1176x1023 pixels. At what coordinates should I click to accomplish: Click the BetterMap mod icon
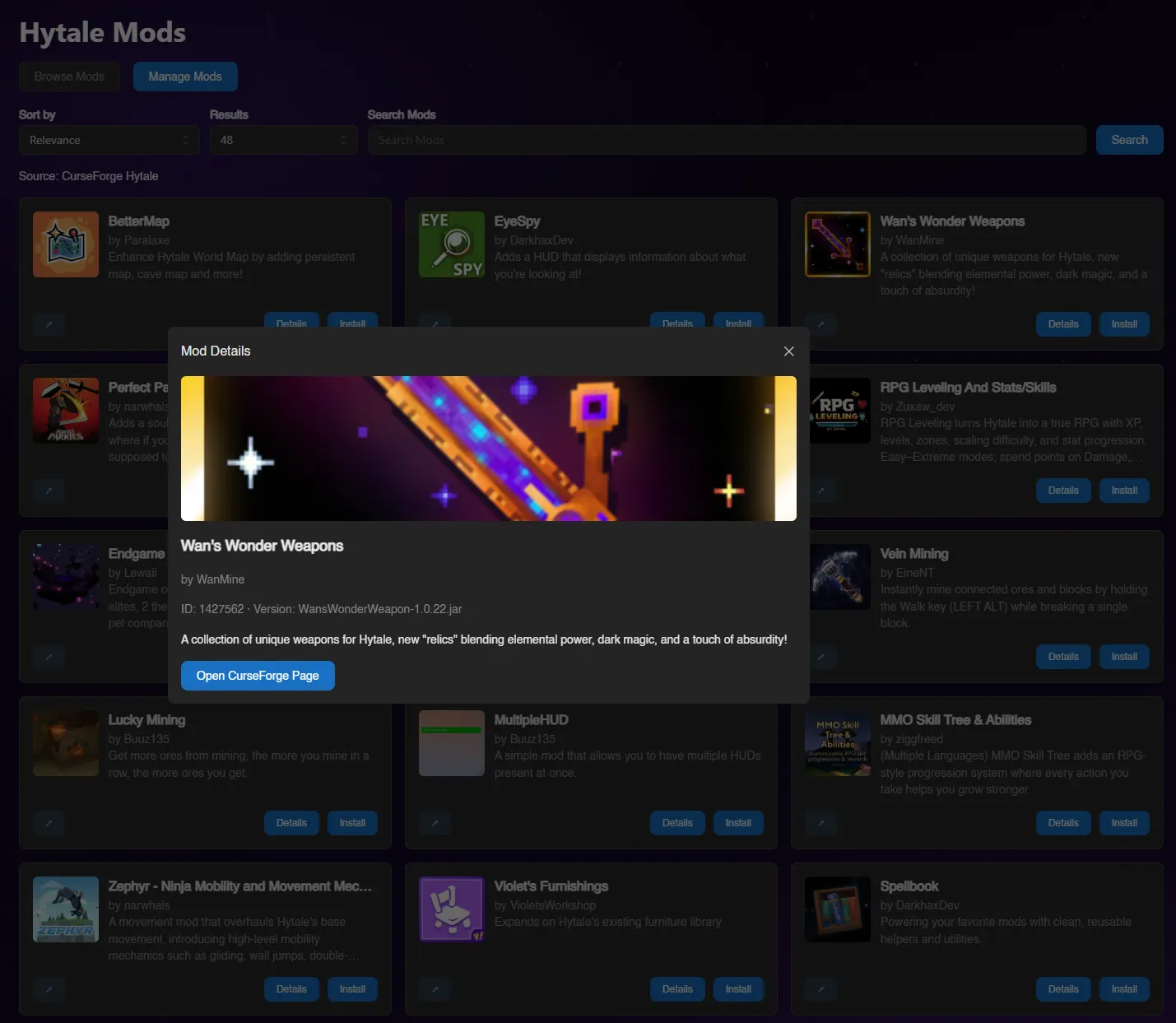point(66,244)
